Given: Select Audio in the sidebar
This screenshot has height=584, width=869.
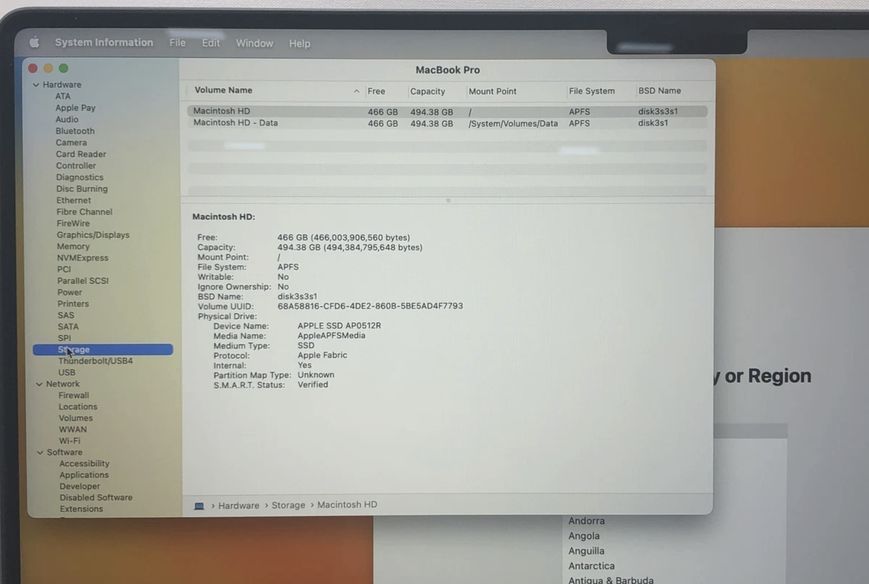Looking at the screenshot, I should (67, 120).
